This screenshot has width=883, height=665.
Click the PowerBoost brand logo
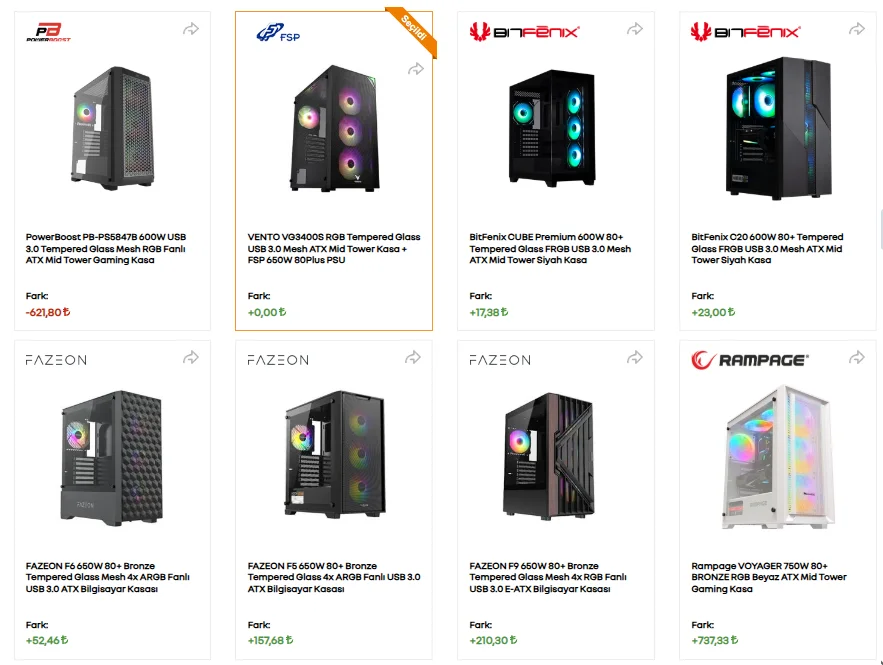[48, 32]
